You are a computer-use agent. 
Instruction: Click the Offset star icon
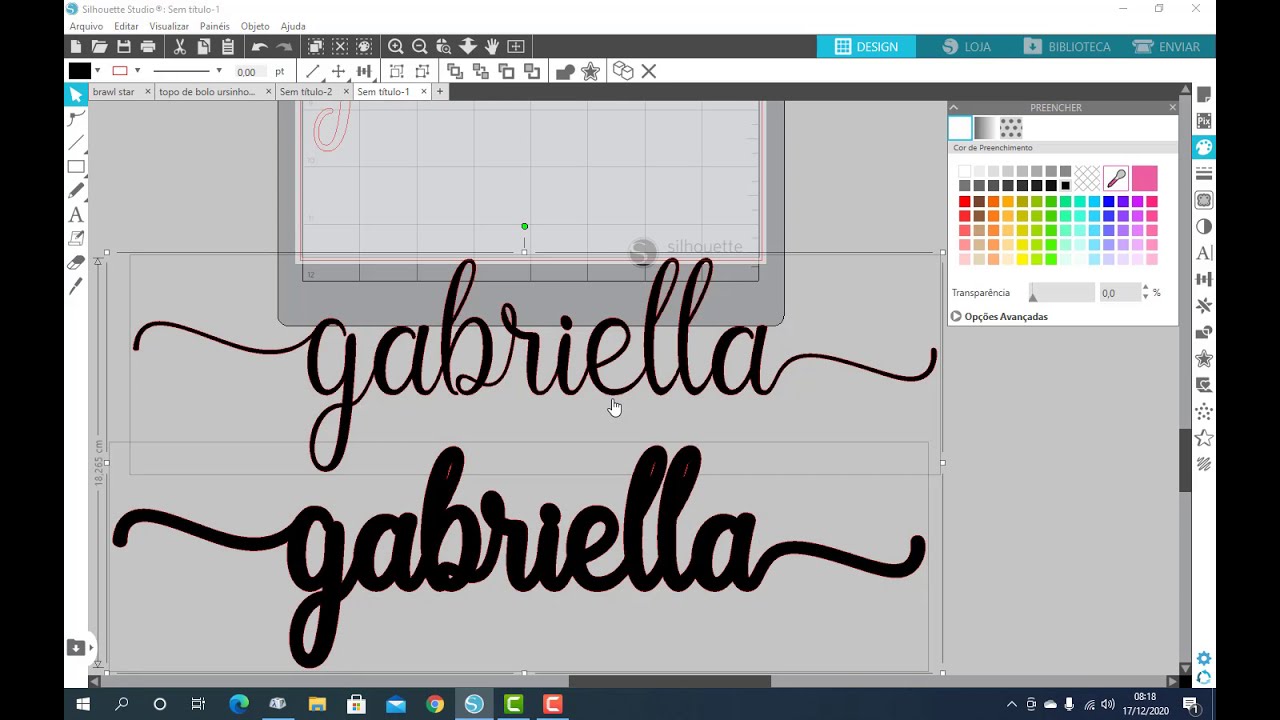[x=590, y=71]
